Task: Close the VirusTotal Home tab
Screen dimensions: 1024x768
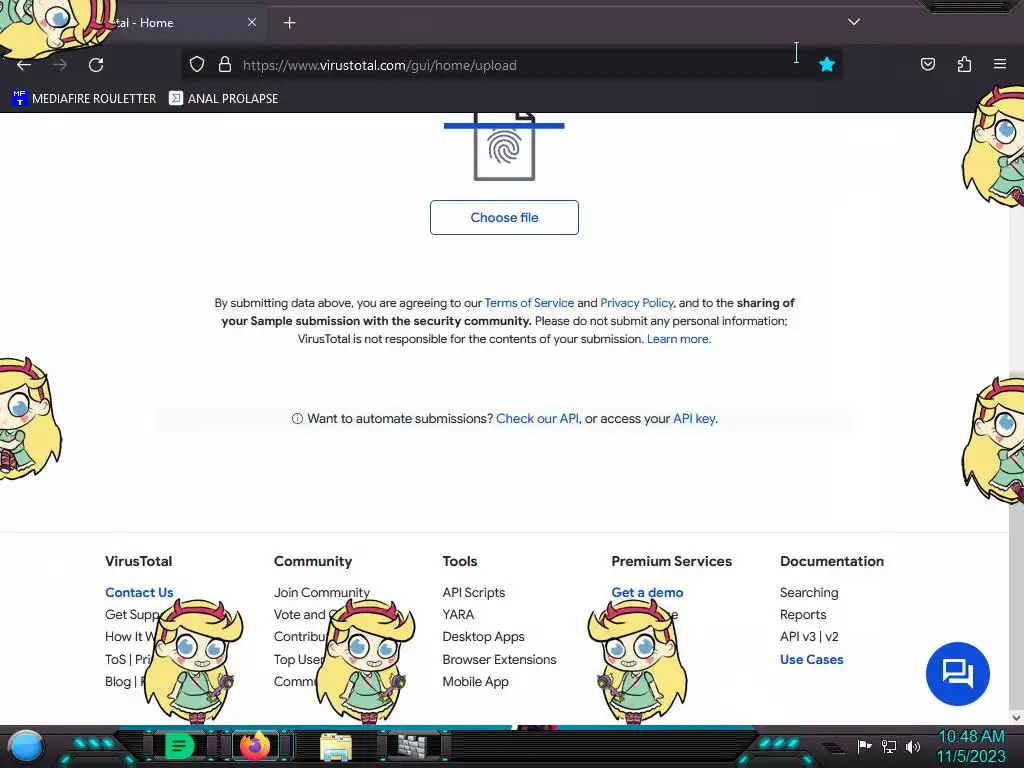Action: click(252, 22)
